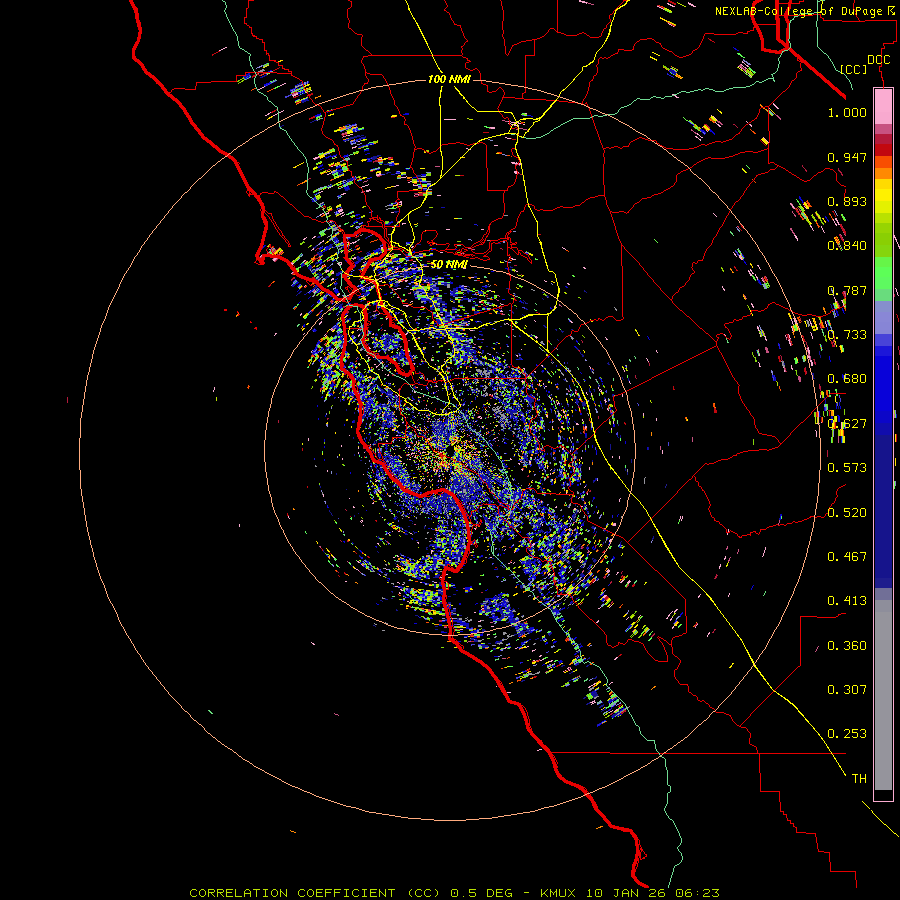Click the 10 JAN 26 06:23 timestamp
Image resolution: width=900 pixels, height=900 pixels.
(653, 893)
